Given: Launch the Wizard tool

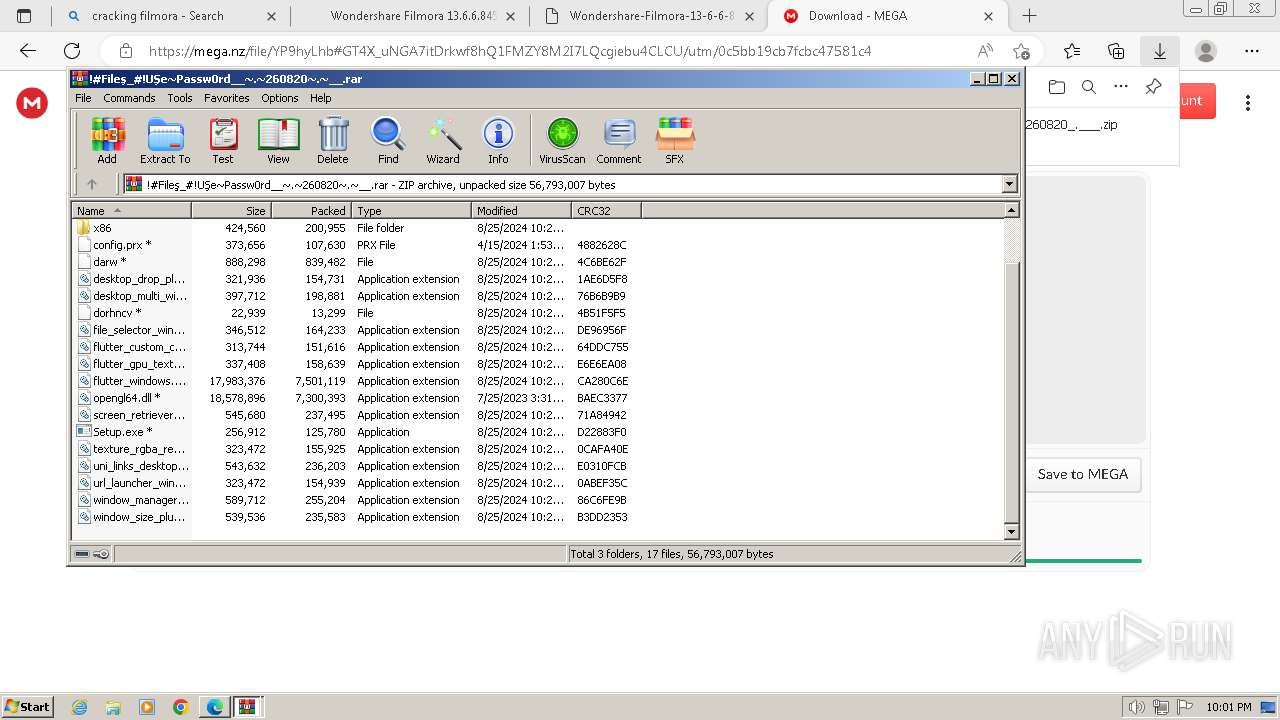Looking at the screenshot, I should click(443, 140).
